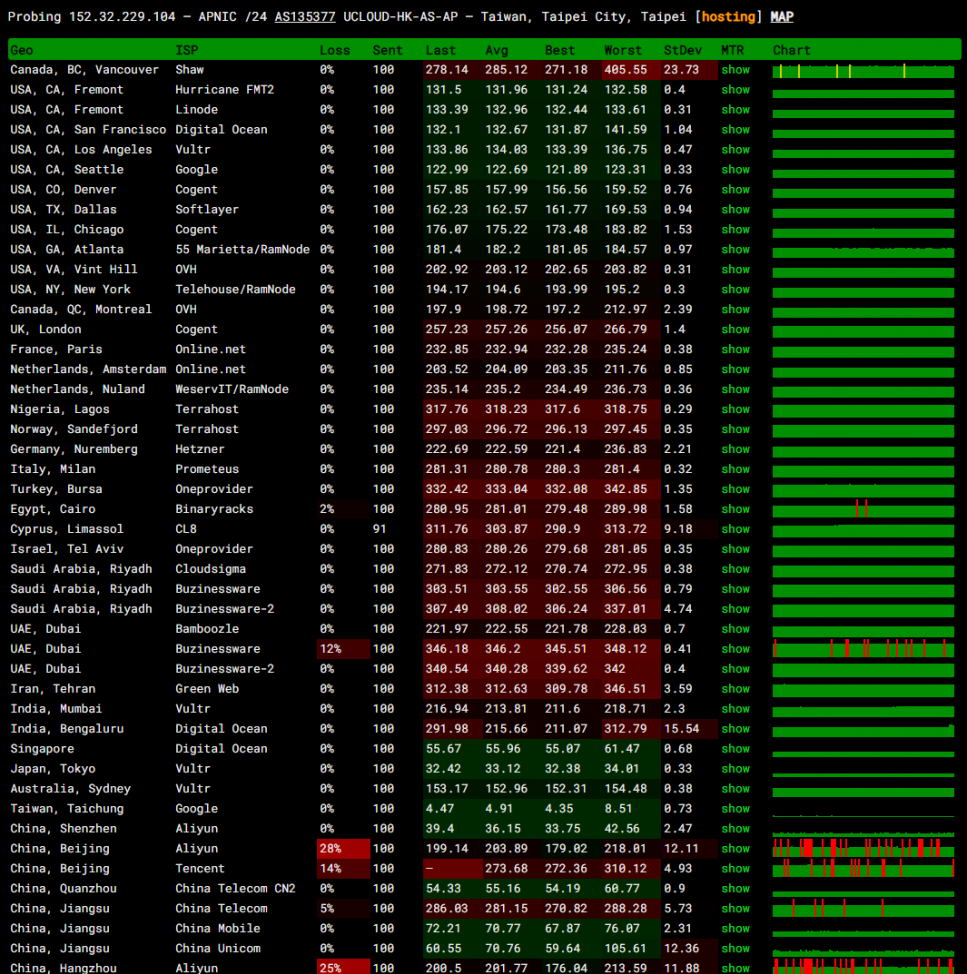
Task: Show MTR for Amsterdam Online.net row
Action: coord(735,369)
